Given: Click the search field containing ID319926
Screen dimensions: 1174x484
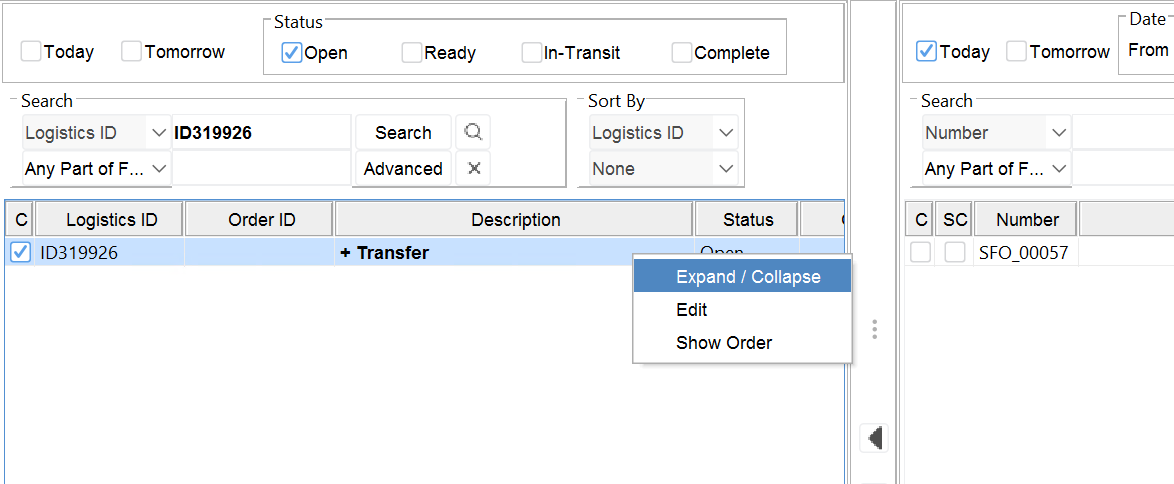Looking at the screenshot, I should [262, 133].
